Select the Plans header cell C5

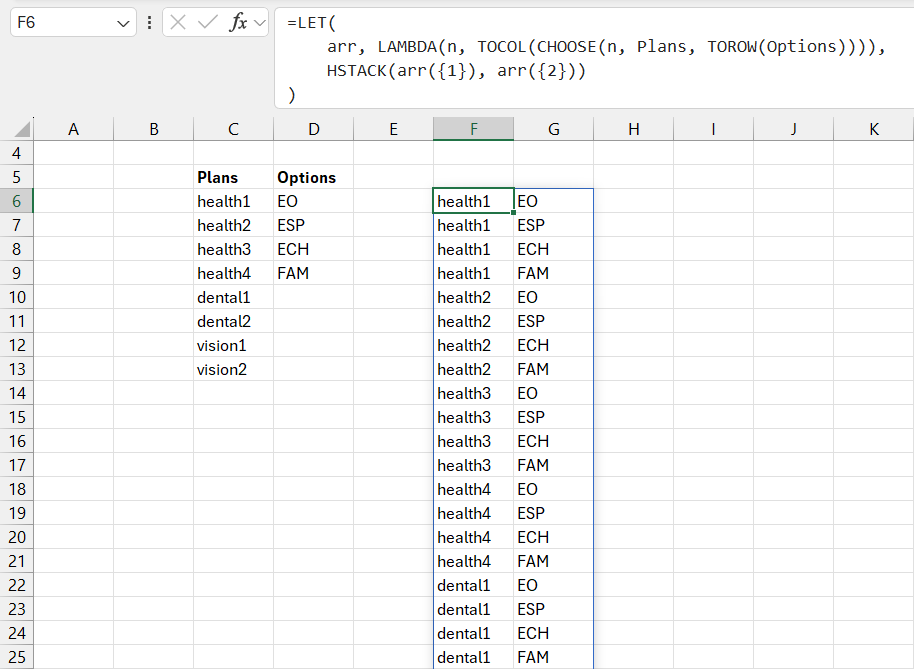click(233, 177)
